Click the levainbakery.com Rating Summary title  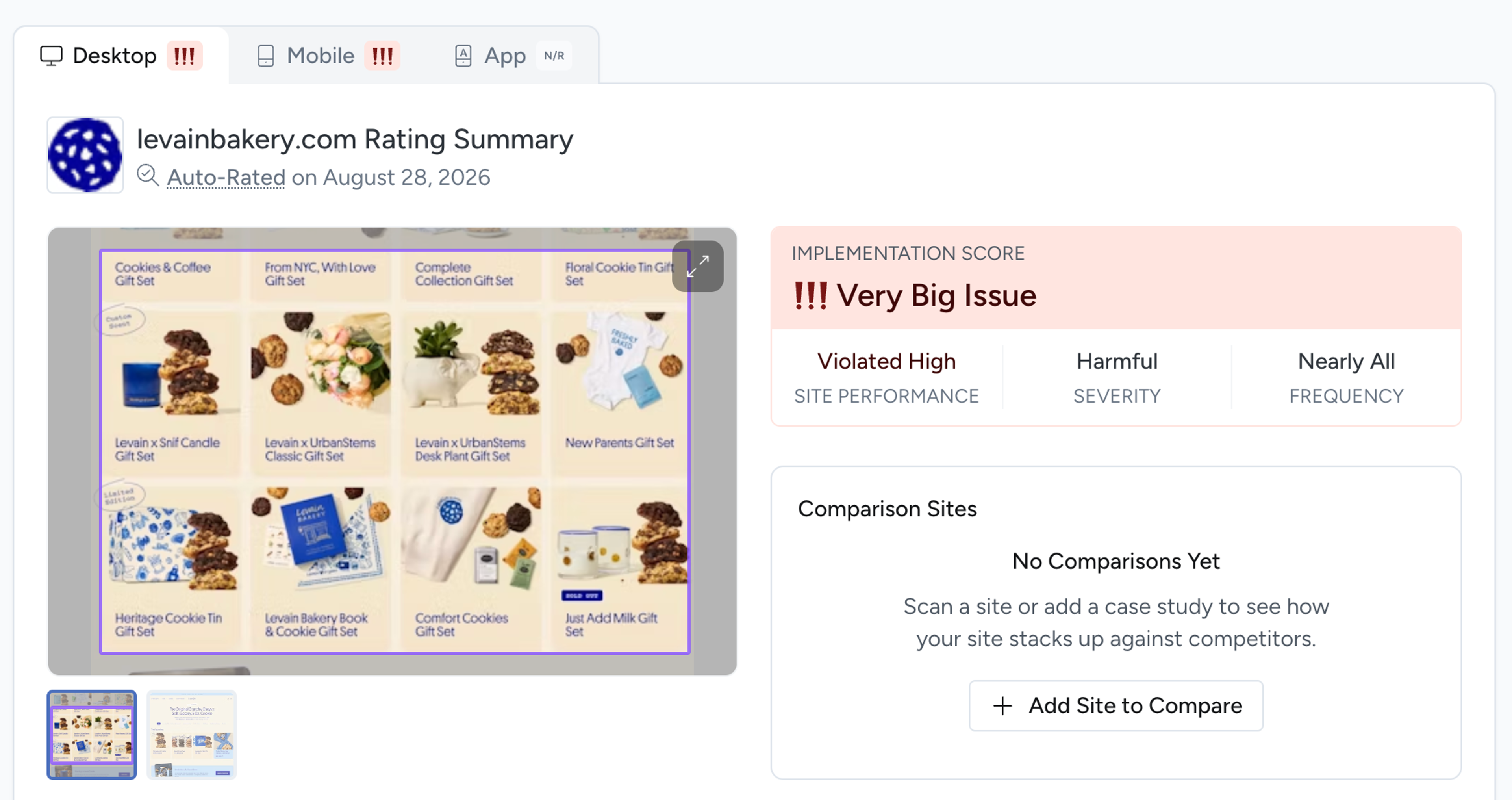(354, 140)
